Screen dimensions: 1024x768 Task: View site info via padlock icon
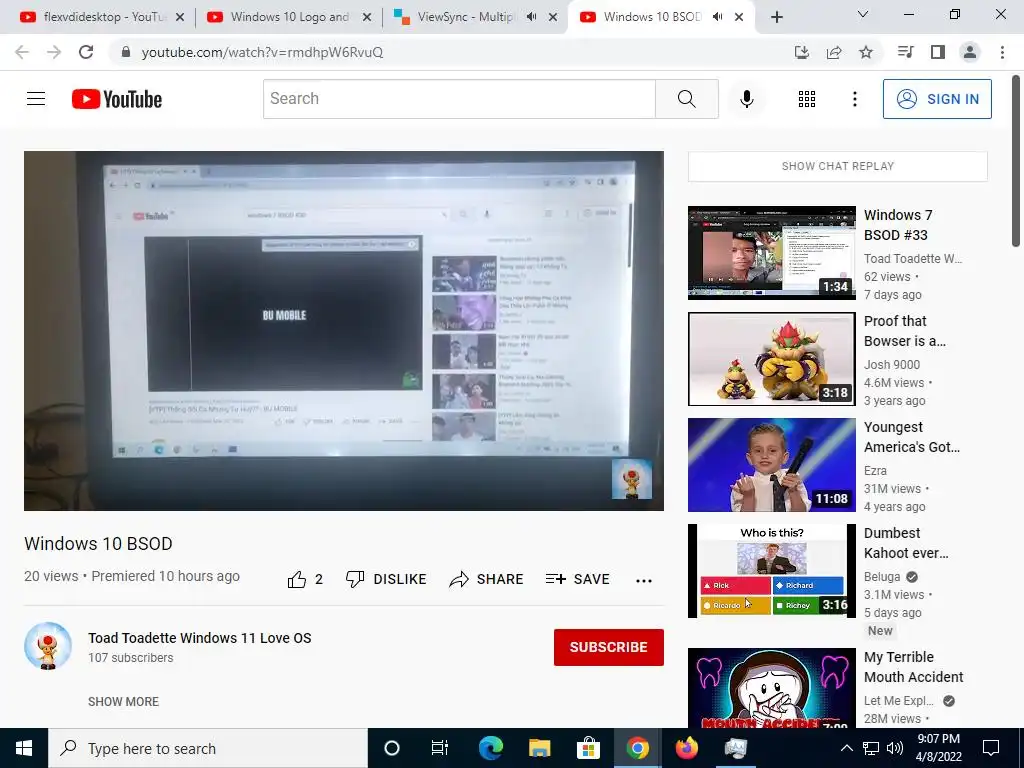(x=126, y=52)
